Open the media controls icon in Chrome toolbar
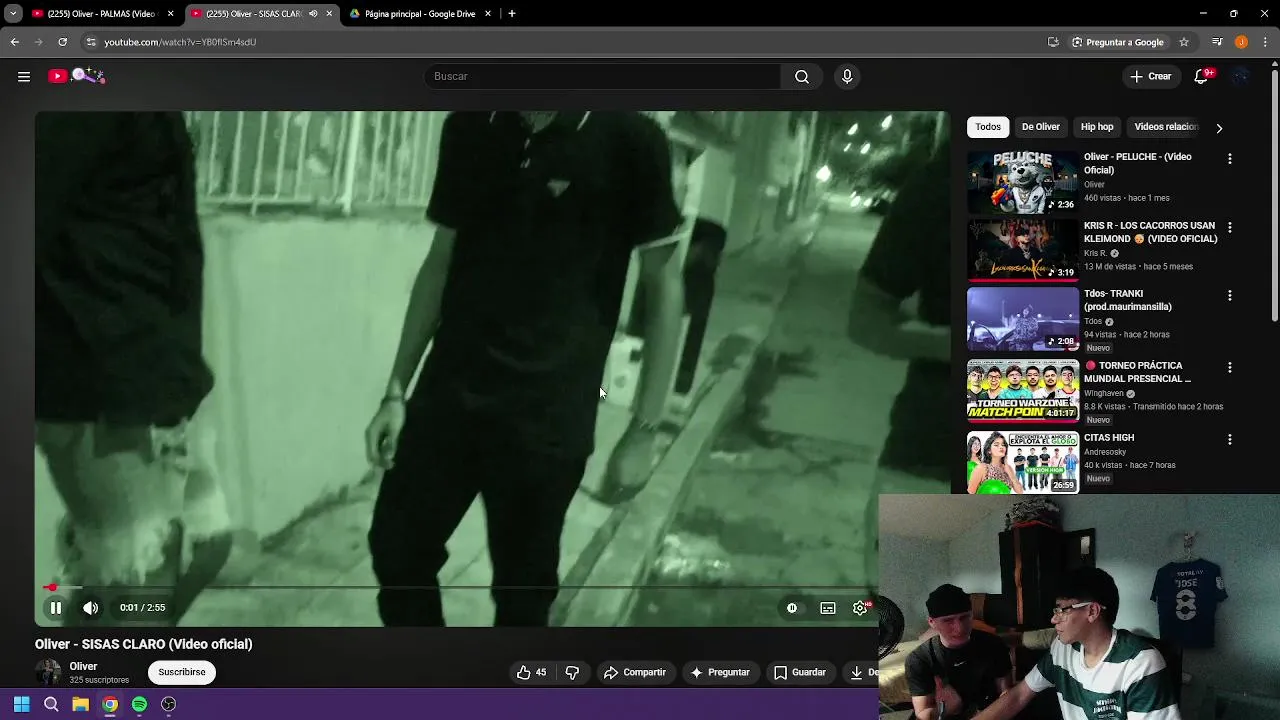The width and height of the screenshot is (1280, 720). point(1217,42)
